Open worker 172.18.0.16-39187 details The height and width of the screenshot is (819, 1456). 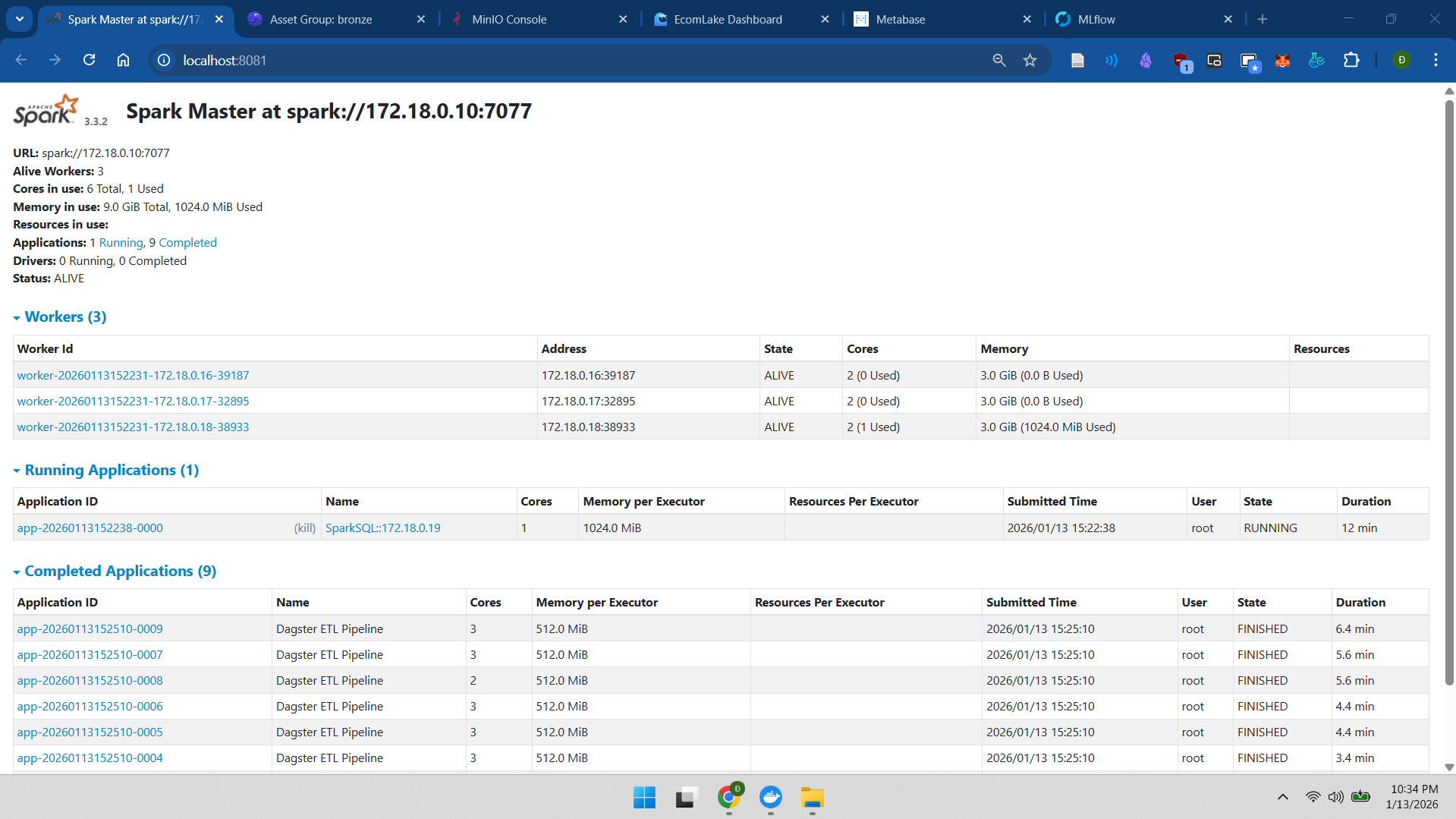coord(133,375)
